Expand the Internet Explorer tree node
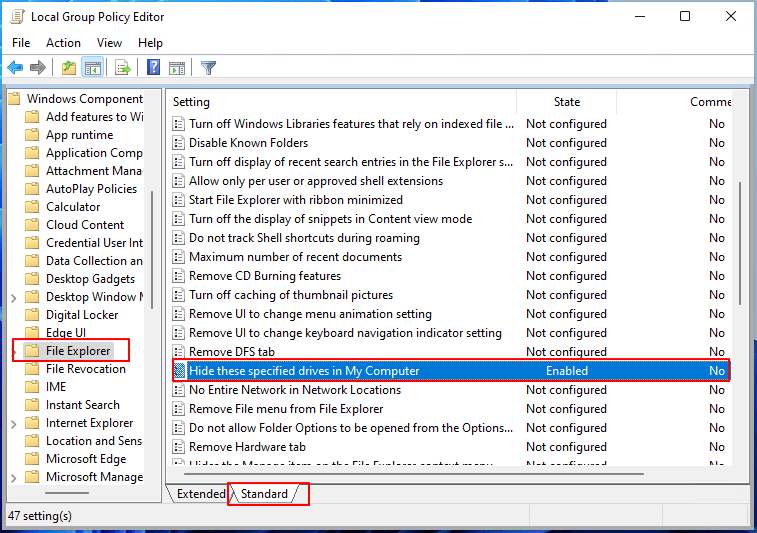Screen dimensions: 757x533 point(13,423)
